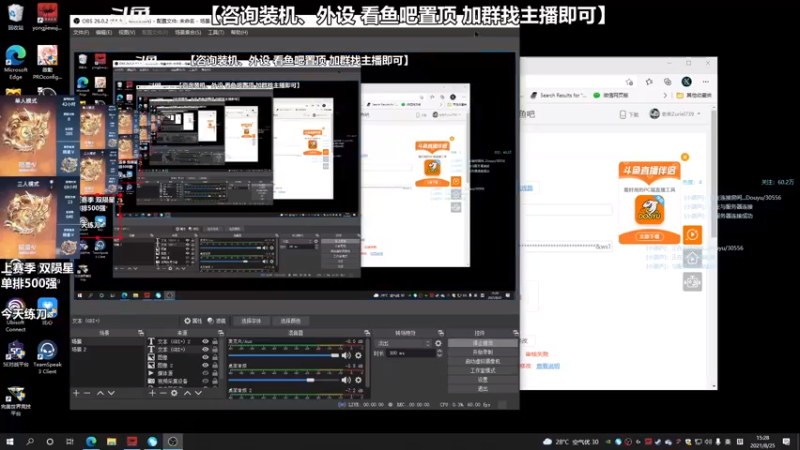This screenshot has width=800, height=450.
Task: Move scene down with arrow icon
Action: [111, 393]
